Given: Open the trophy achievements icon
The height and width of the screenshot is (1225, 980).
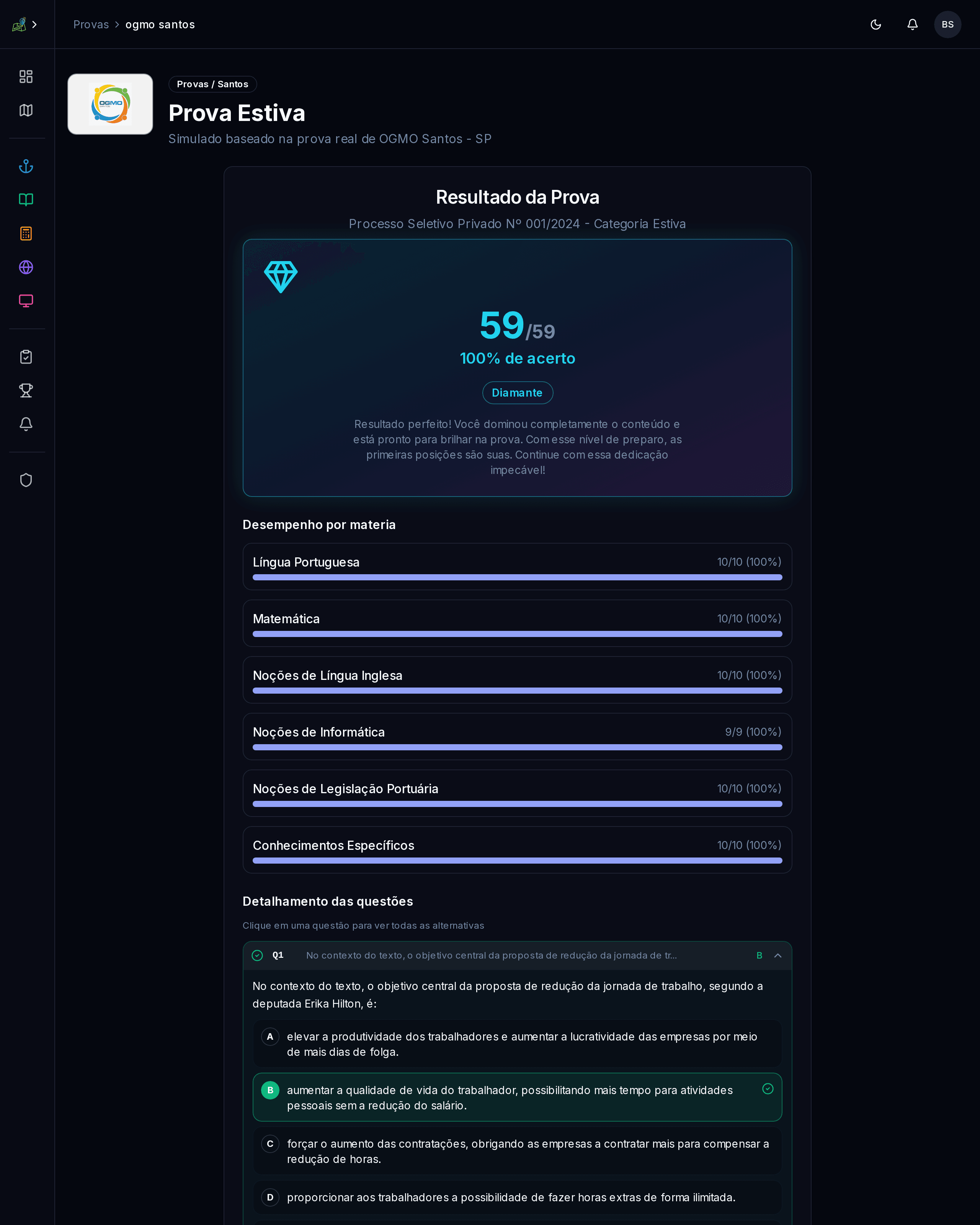Looking at the screenshot, I should pyautogui.click(x=26, y=390).
